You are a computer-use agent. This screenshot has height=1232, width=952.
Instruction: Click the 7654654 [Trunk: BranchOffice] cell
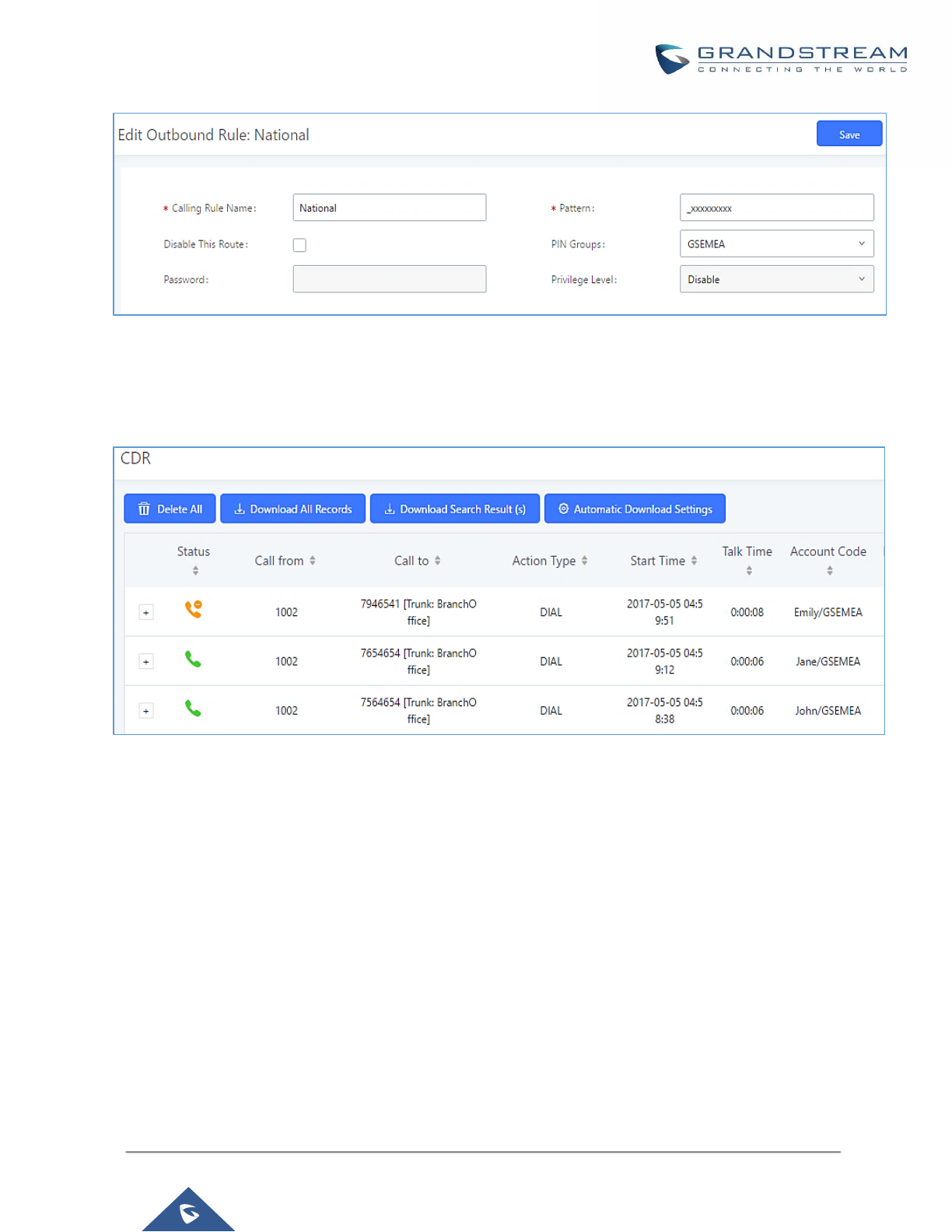418,661
